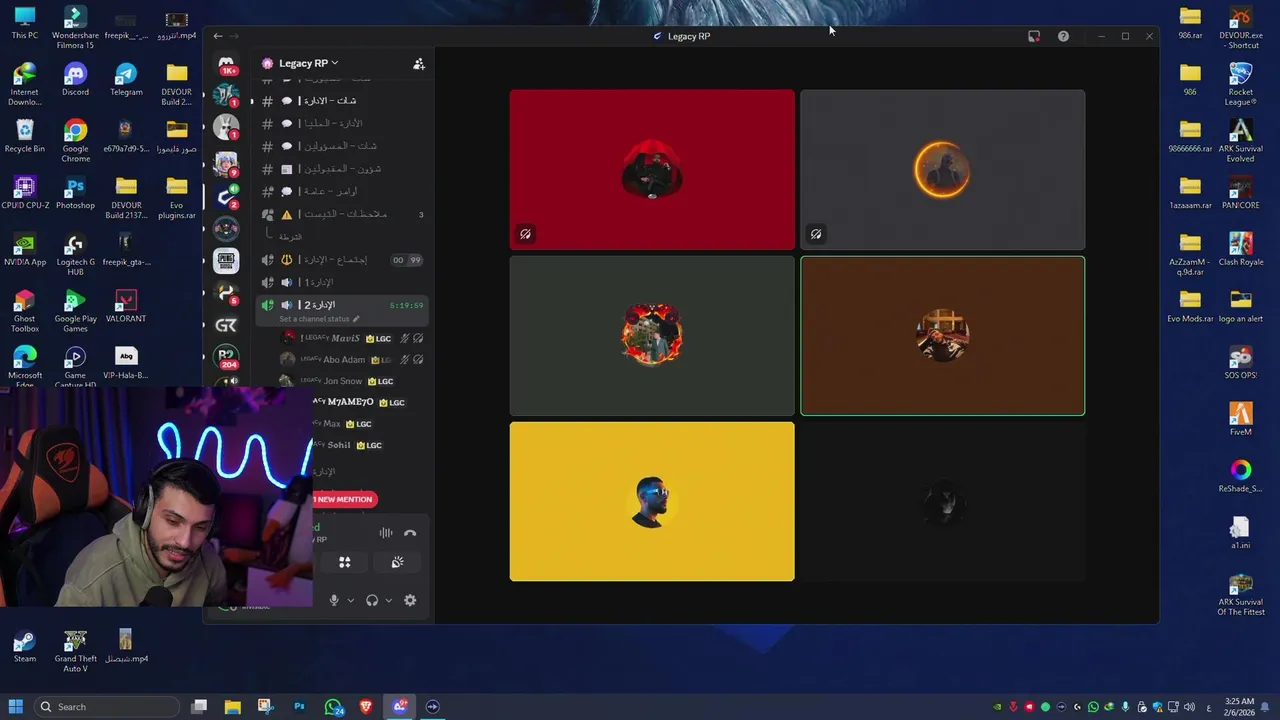This screenshot has width=1280, height=720.
Task: Select Abo Adam in the voice member list
Action: coord(352,360)
